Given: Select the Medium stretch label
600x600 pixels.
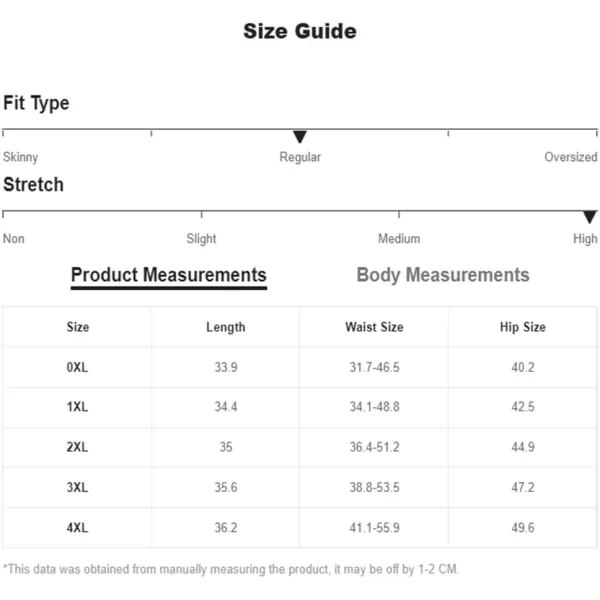Looking at the screenshot, I should pos(399,239).
